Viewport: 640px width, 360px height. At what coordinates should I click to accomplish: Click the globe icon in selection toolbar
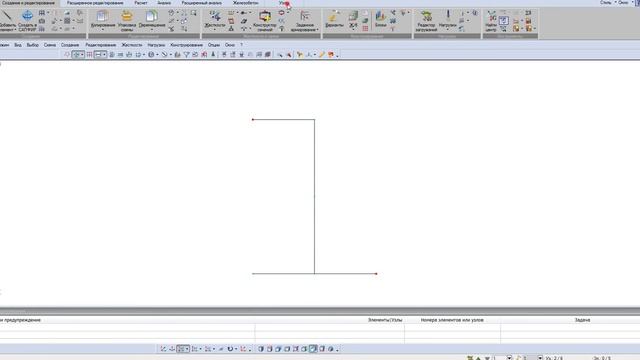151,55
